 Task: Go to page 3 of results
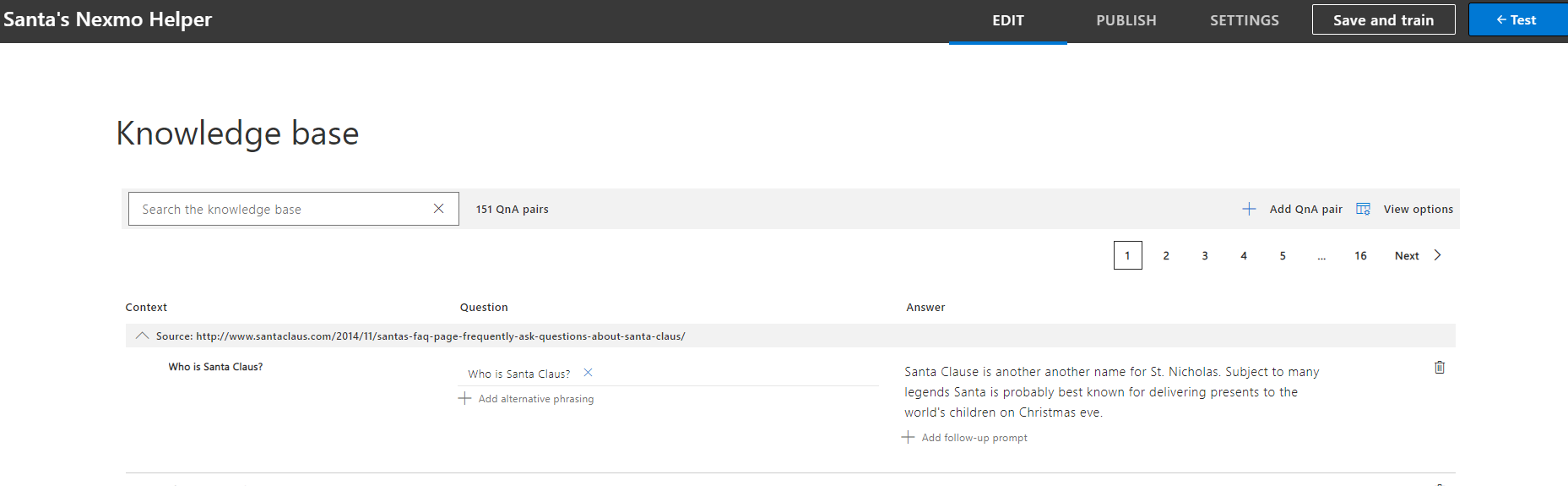pos(1205,255)
